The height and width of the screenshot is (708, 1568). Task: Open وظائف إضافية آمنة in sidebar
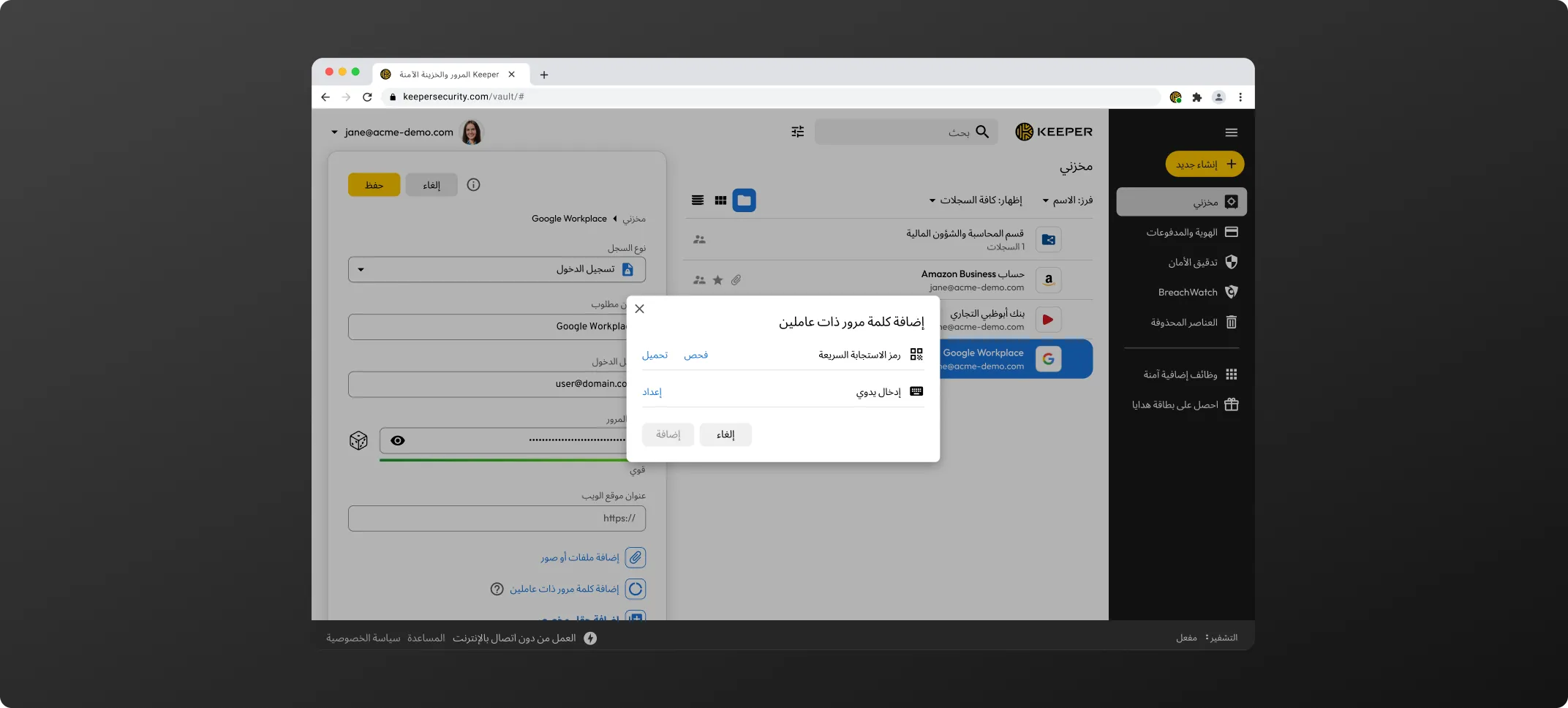coord(1191,374)
